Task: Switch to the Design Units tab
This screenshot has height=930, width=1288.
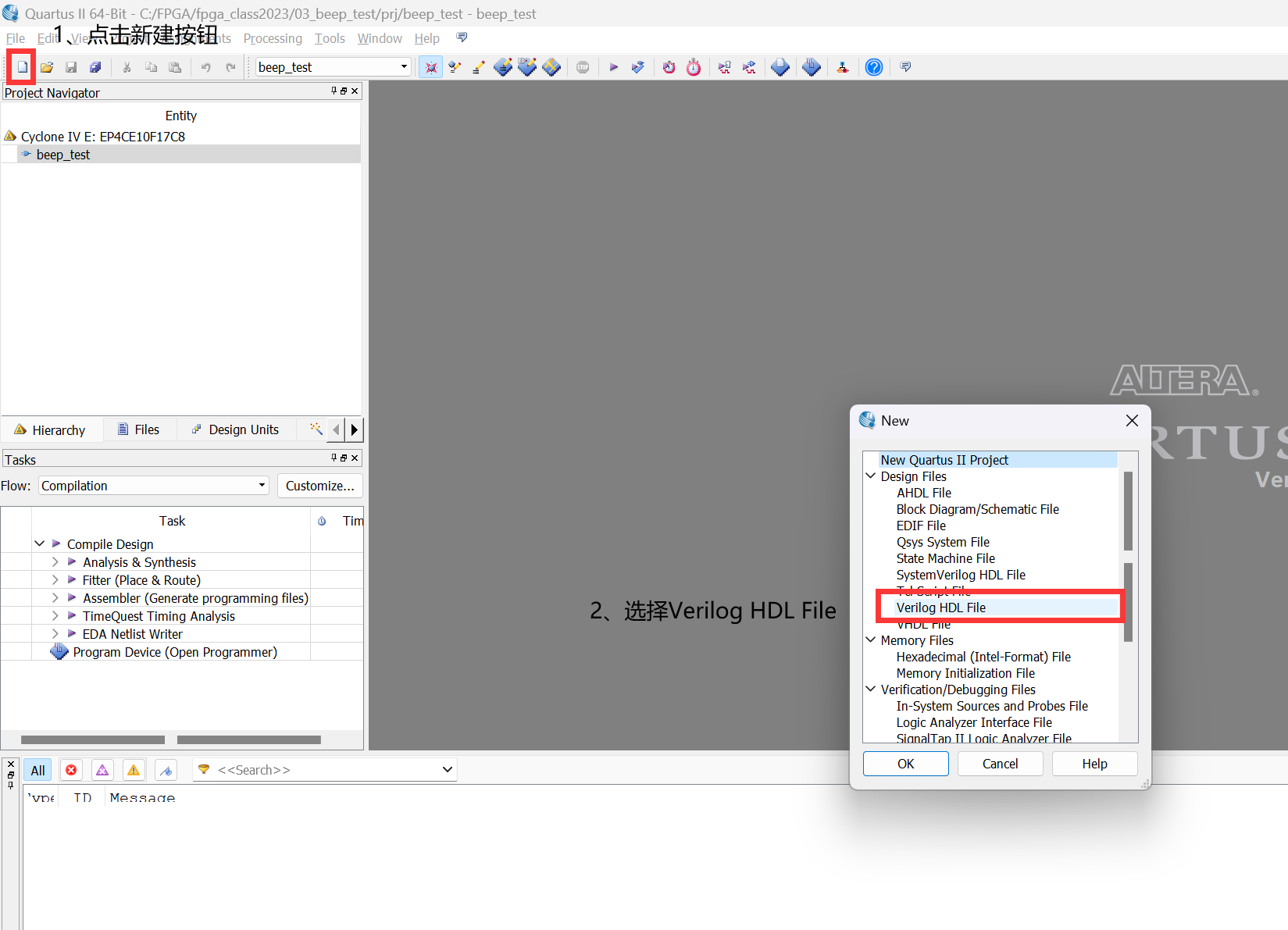Action: pyautogui.click(x=236, y=429)
